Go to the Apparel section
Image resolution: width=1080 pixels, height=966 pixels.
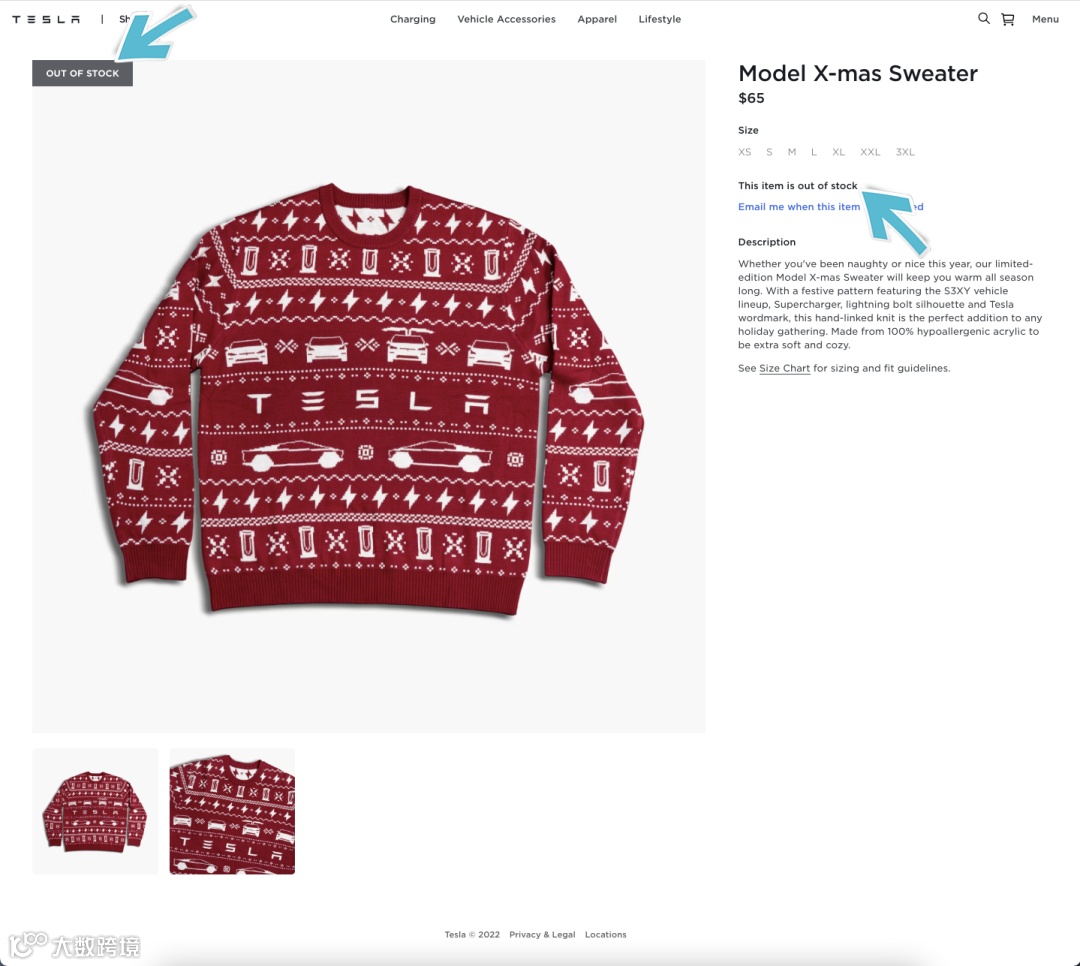(597, 19)
